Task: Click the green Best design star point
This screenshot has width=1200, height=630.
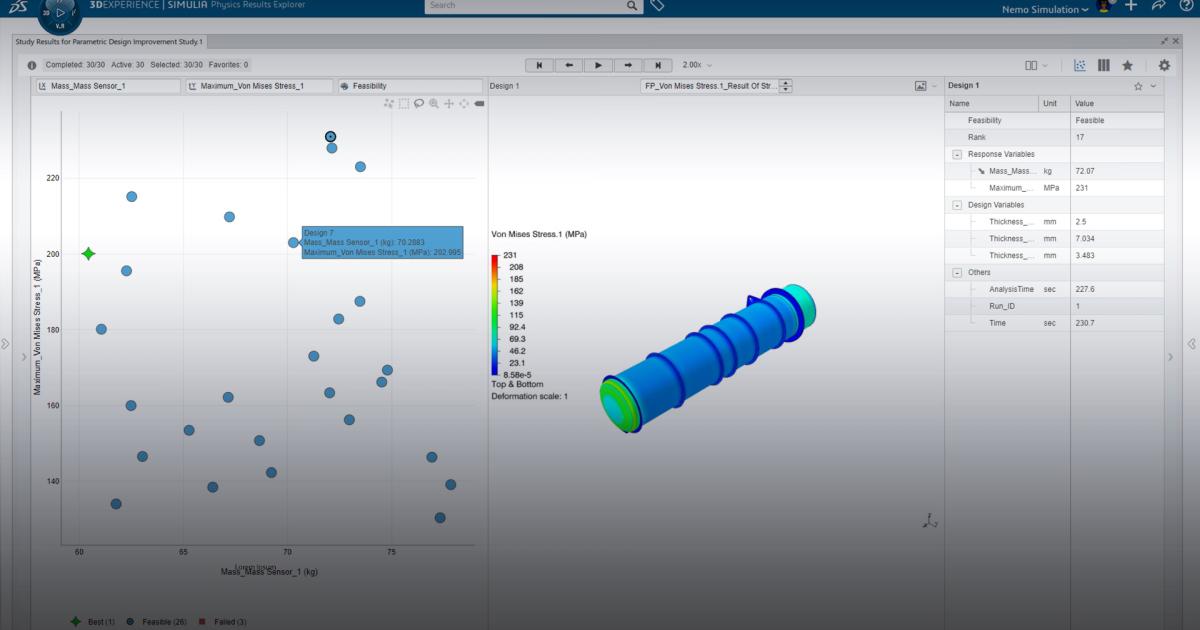Action: coord(88,254)
